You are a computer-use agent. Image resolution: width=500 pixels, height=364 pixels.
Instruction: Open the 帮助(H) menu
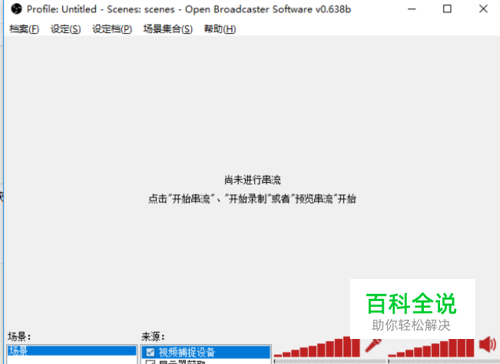point(220,29)
